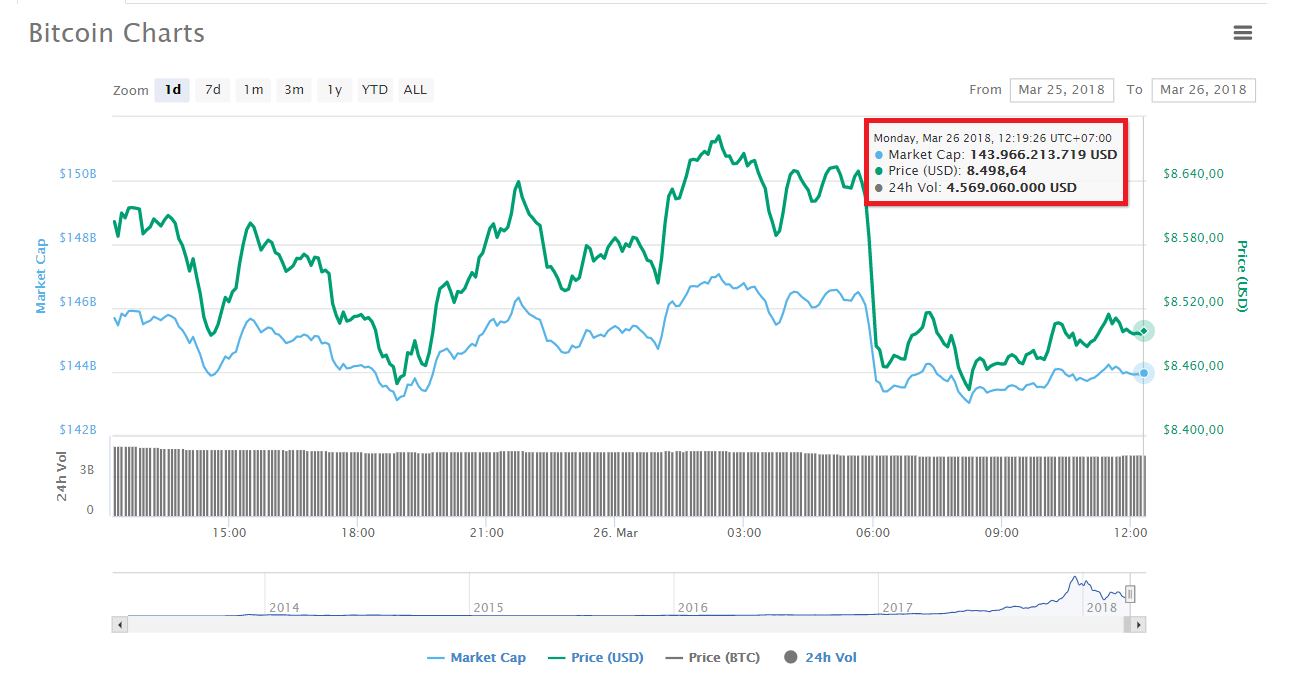
Task: Click the navigator left scroll arrow
Action: [120, 625]
